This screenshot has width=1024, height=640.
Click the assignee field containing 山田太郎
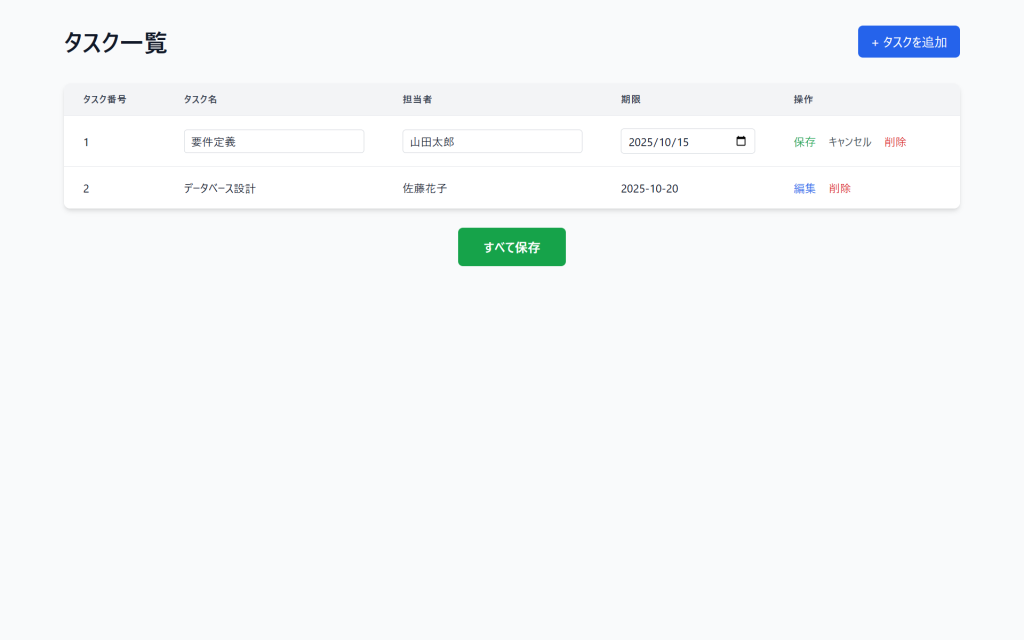coord(492,142)
